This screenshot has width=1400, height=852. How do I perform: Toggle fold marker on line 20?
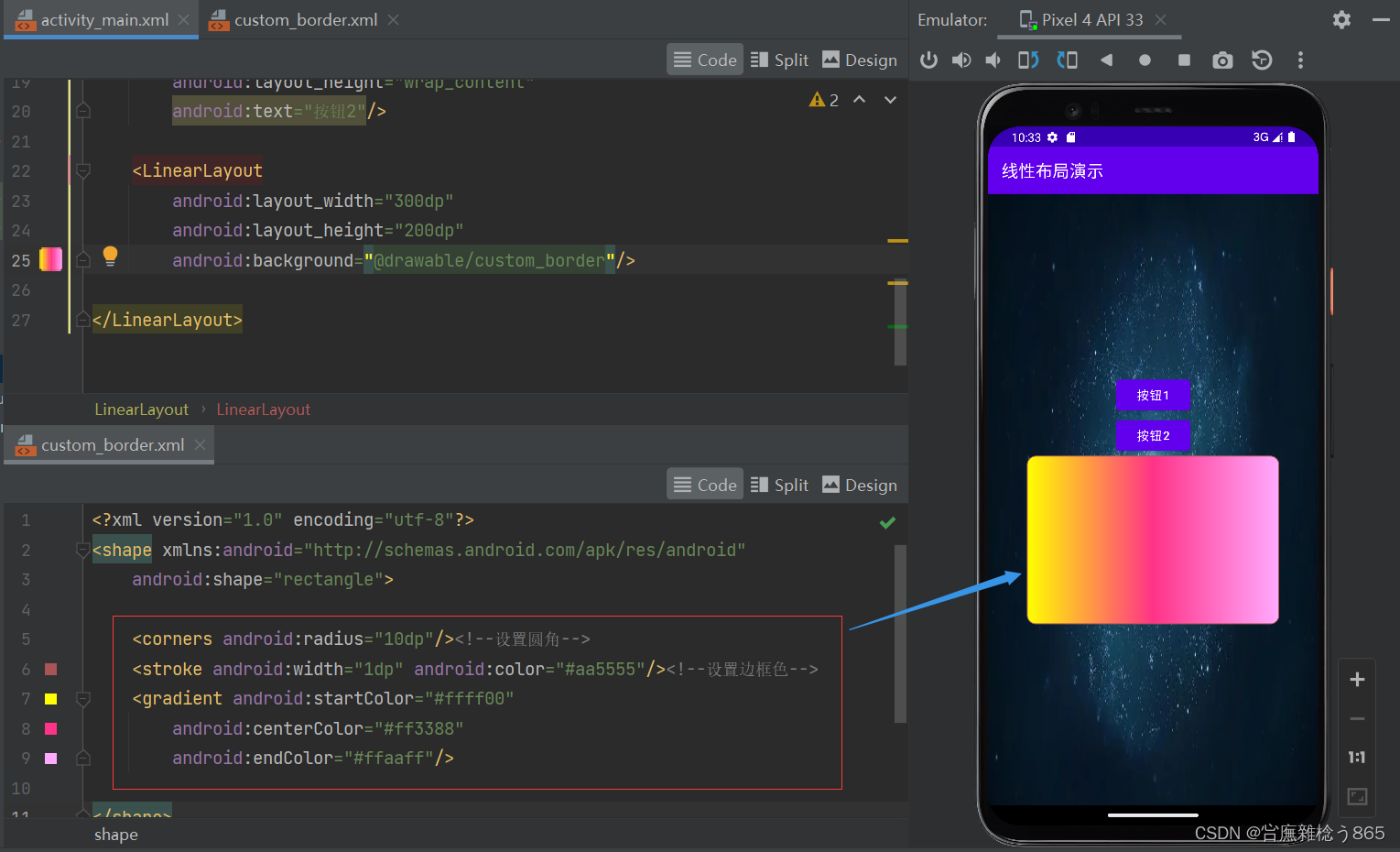[83, 111]
